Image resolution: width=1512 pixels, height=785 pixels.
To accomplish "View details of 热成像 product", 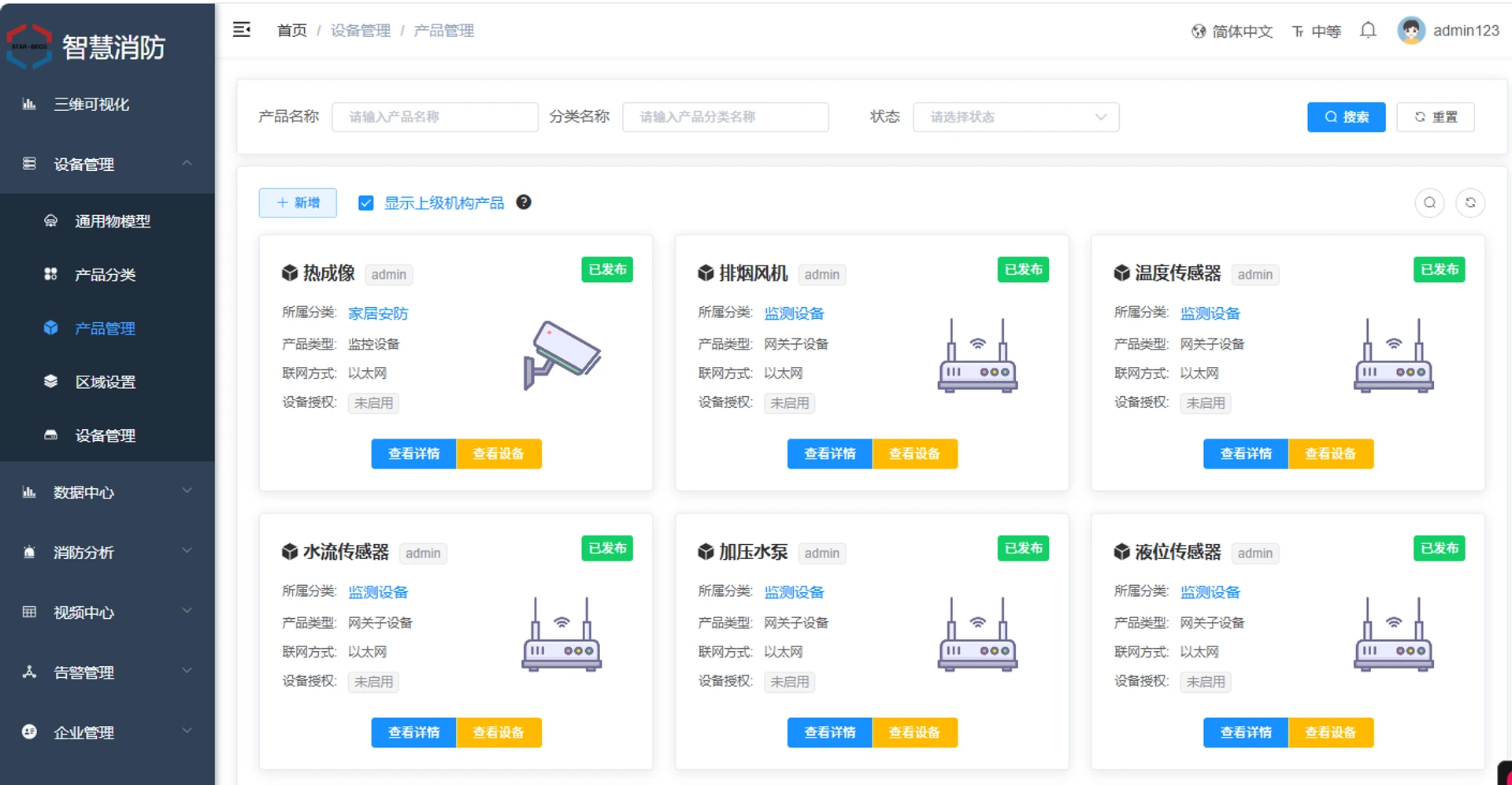I will pos(413,454).
